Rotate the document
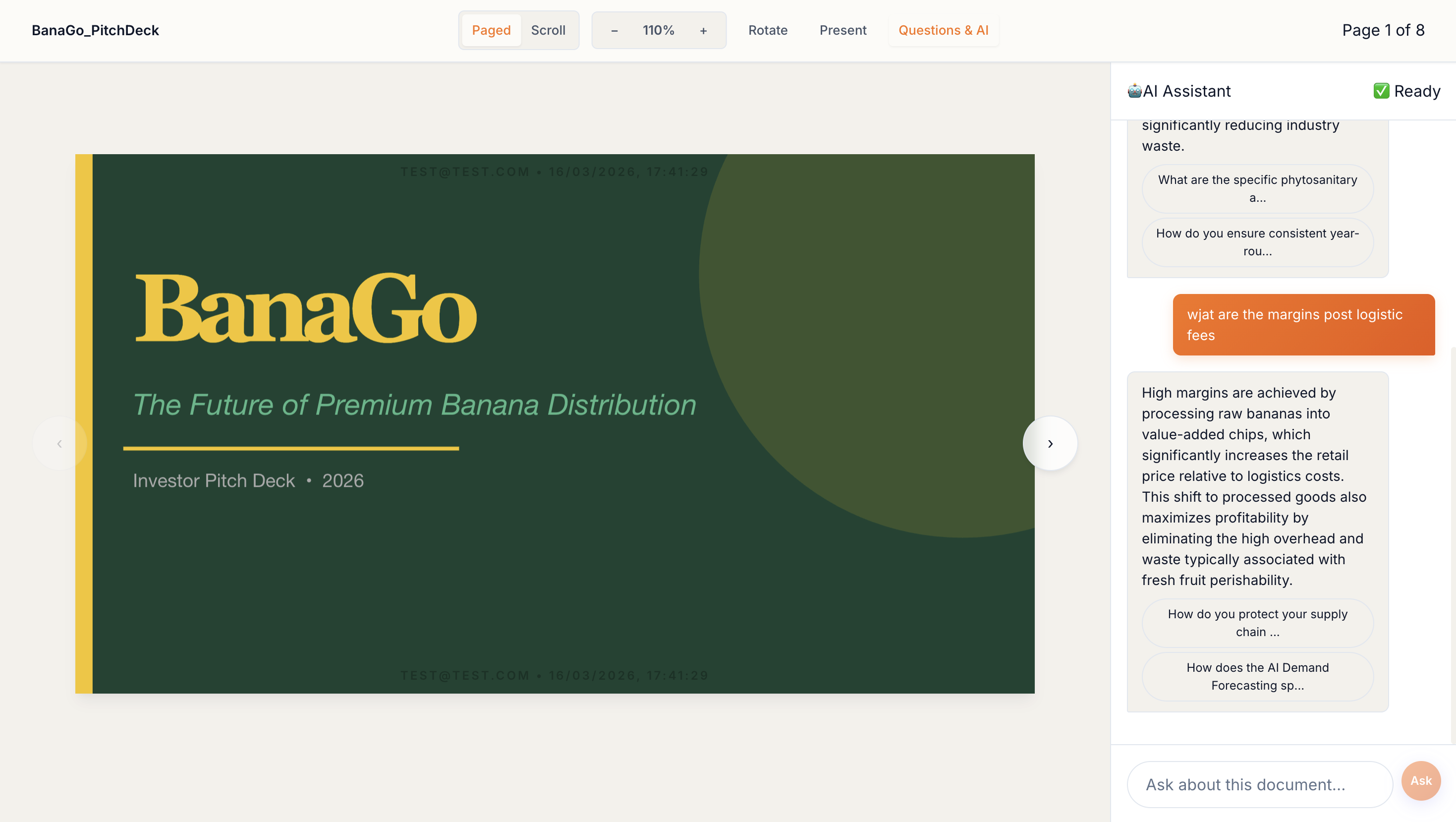Viewport: 1456px width, 822px height. click(767, 31)
